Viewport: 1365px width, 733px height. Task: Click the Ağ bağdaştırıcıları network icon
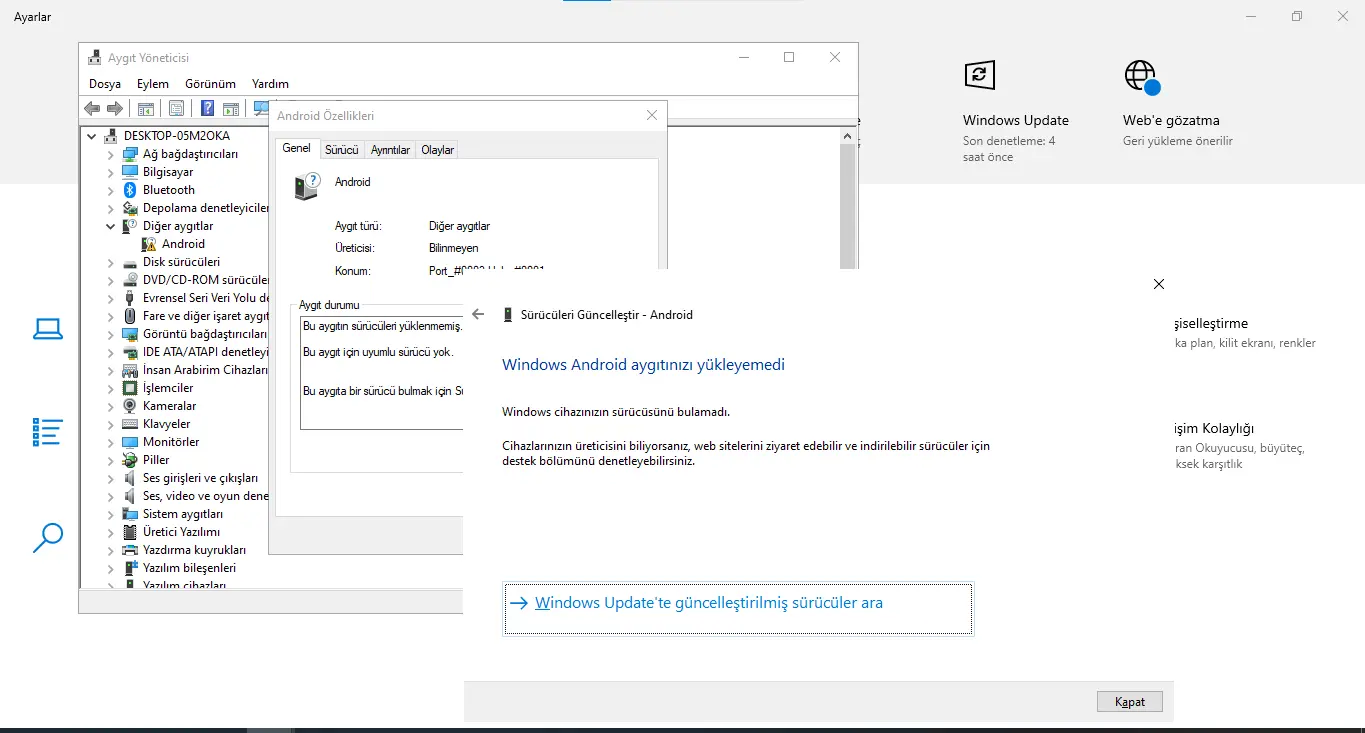129,154
